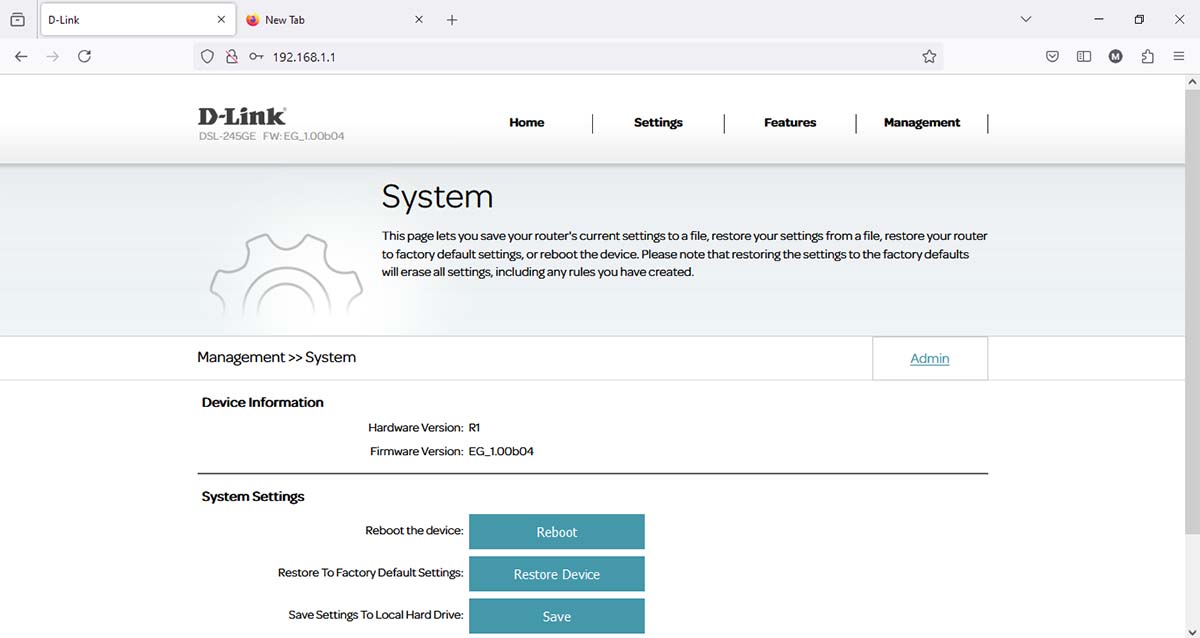Click the Firefox reload page icon
The height and width of the screenshot is (638, 1200).
pos(84,57)
